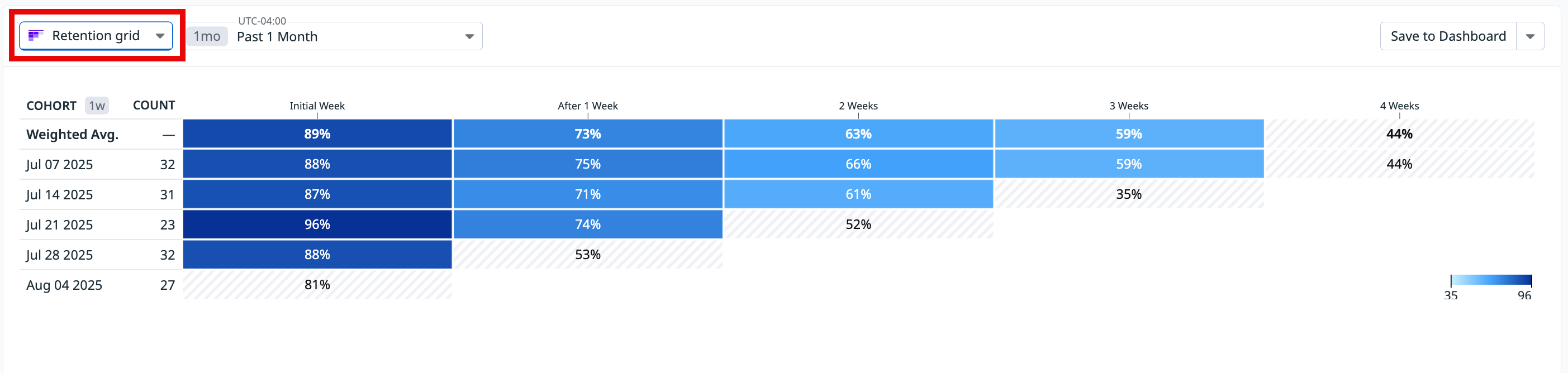Select the After 1 Week column header
Screen dimensions: 1568x373
pos(587,106)
